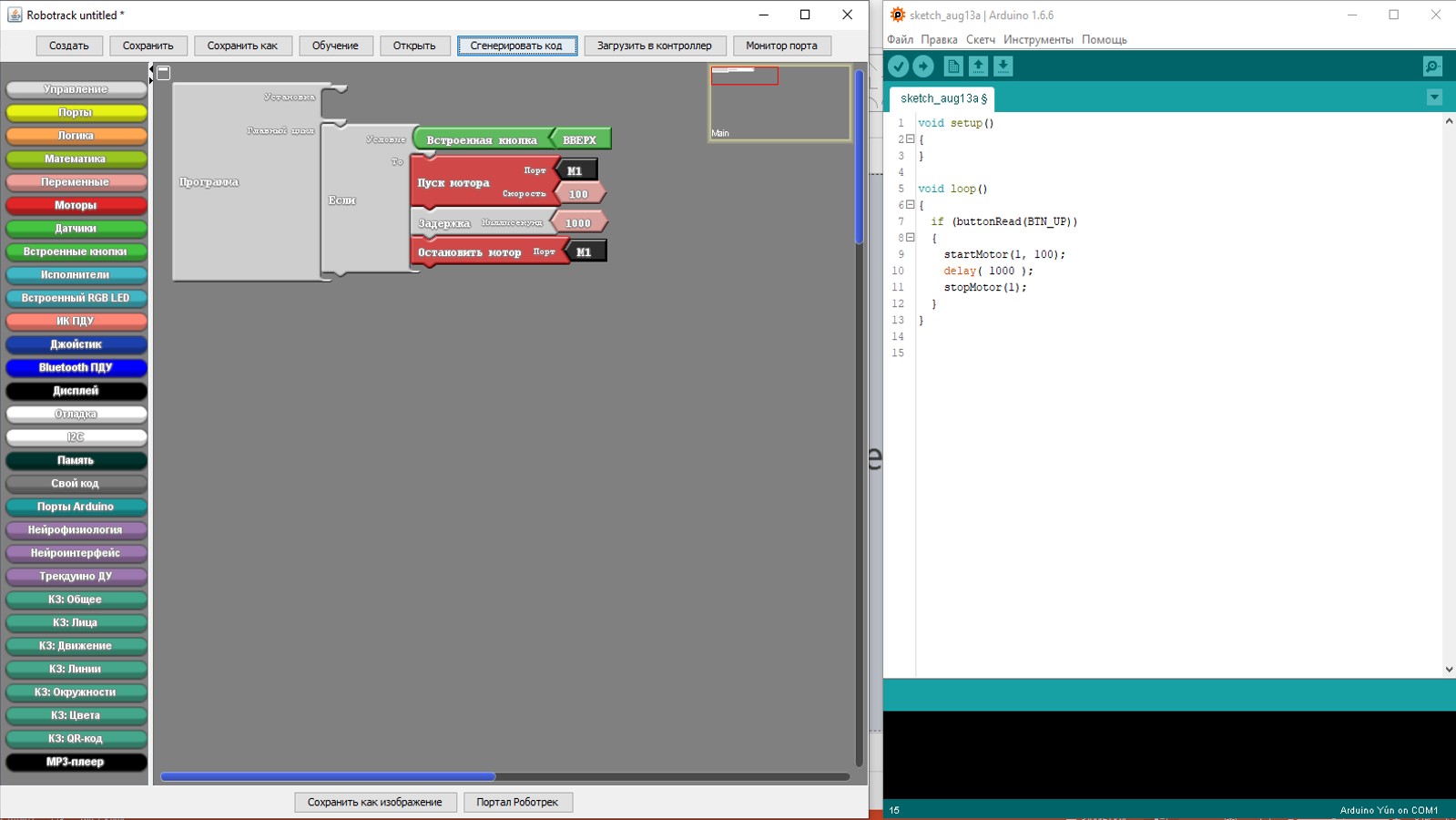Click Arduino New sketch icon
This screenshot has width=1456, height=820.
click(953, 67)
